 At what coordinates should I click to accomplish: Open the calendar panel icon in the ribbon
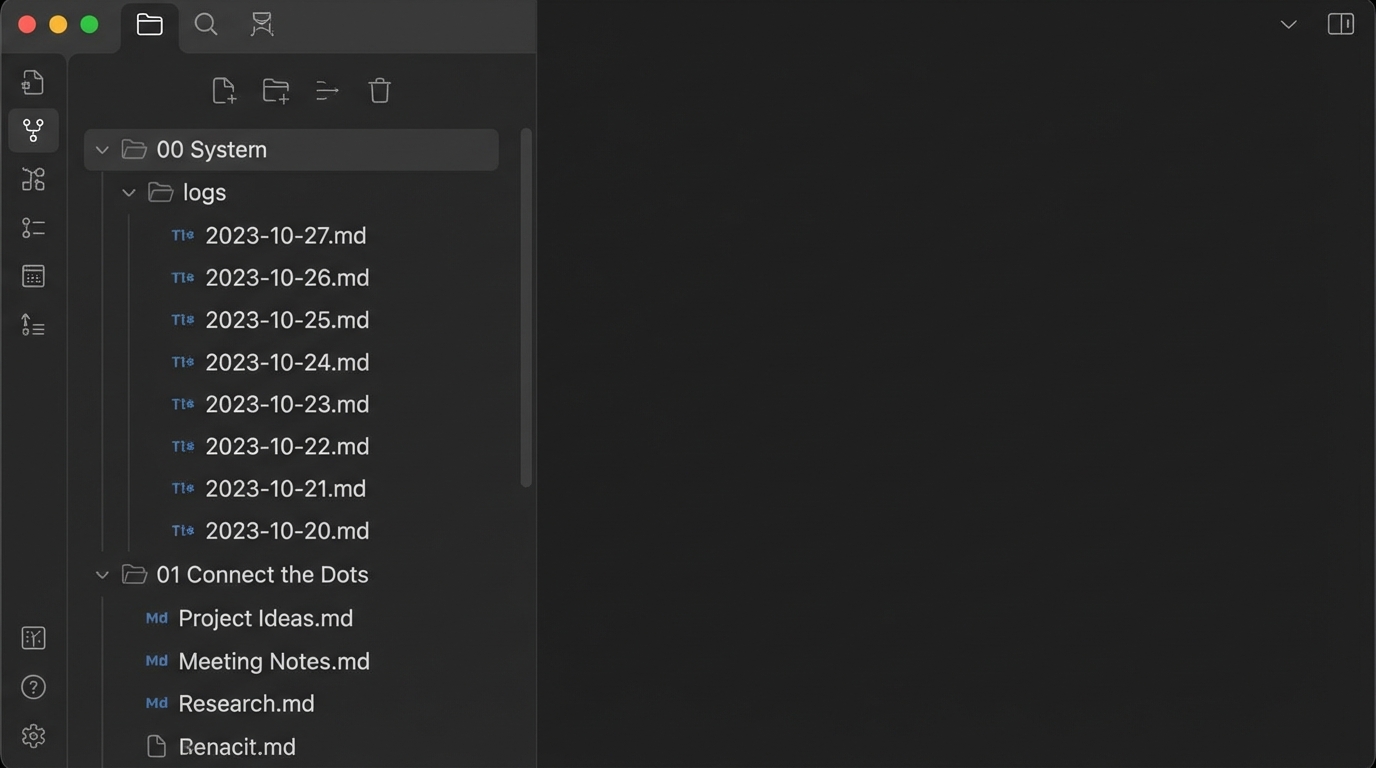(33, 276)
